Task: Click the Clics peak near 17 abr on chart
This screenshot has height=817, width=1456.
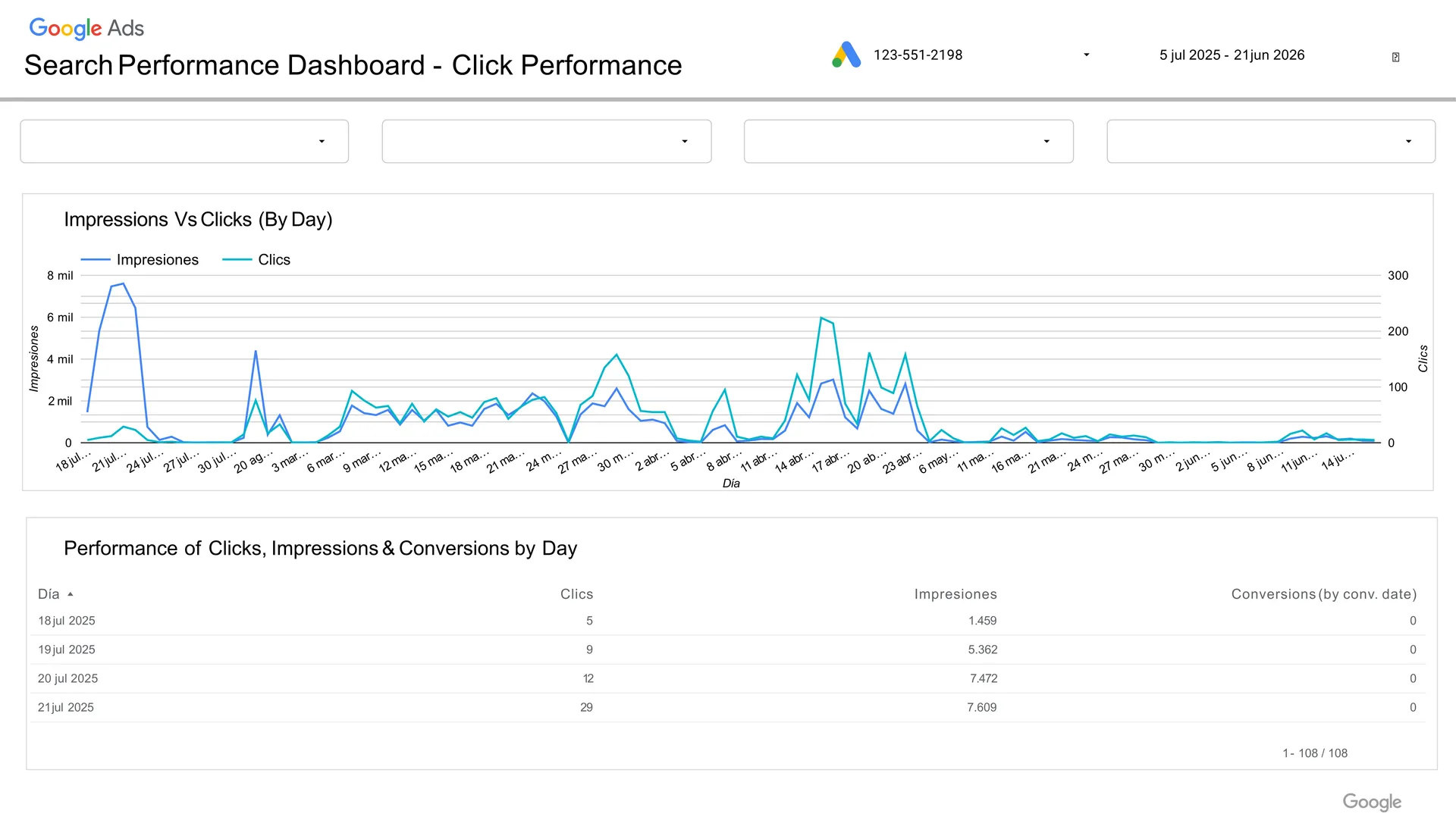Action: click(x=821, y=318)
